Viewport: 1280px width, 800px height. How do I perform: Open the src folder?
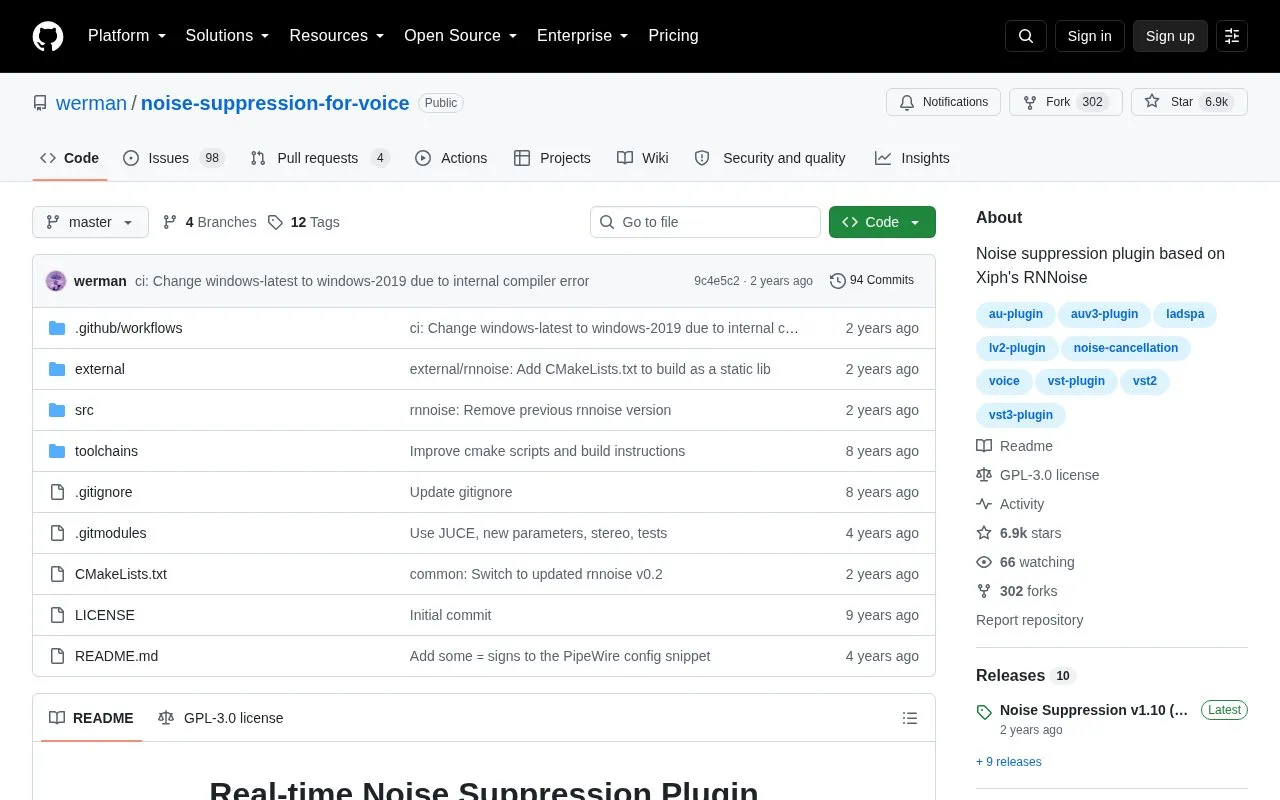point(84,410)
